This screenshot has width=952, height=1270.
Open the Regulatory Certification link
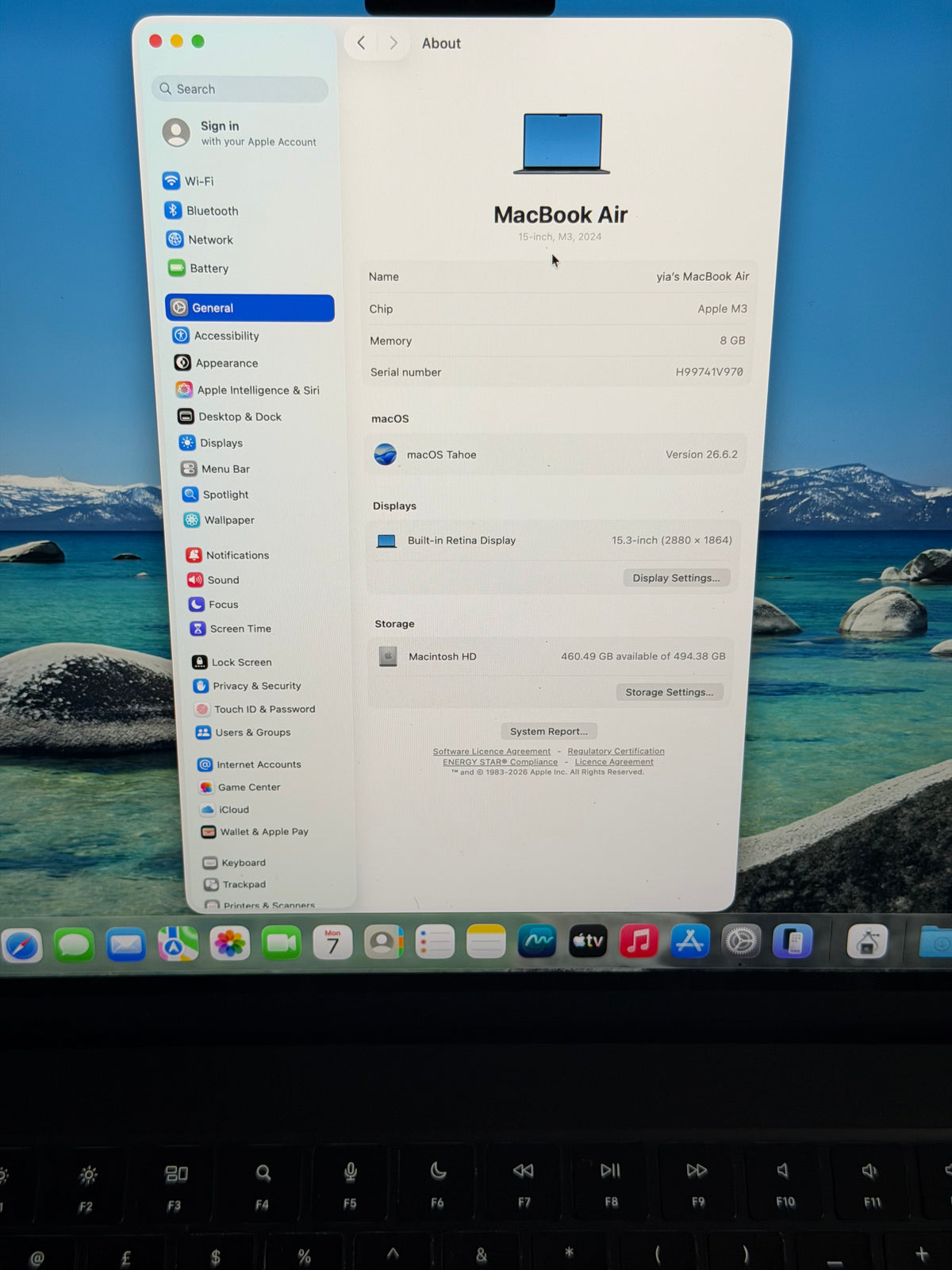coord(616,752)
